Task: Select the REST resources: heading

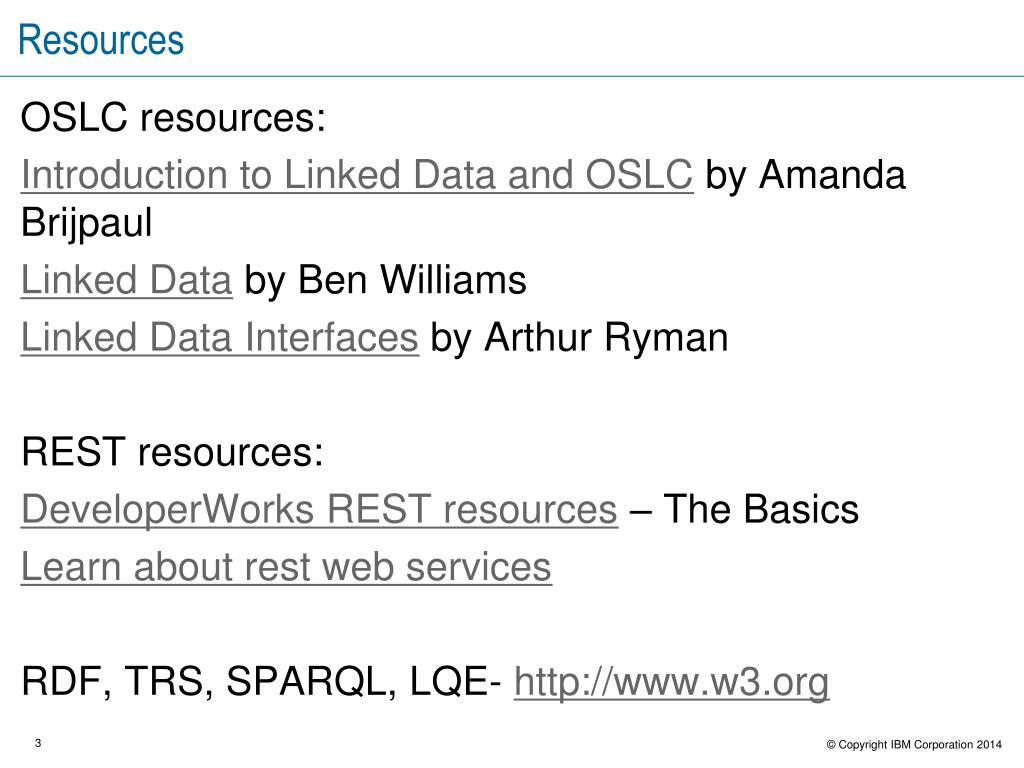Action: tap(172, 452)
